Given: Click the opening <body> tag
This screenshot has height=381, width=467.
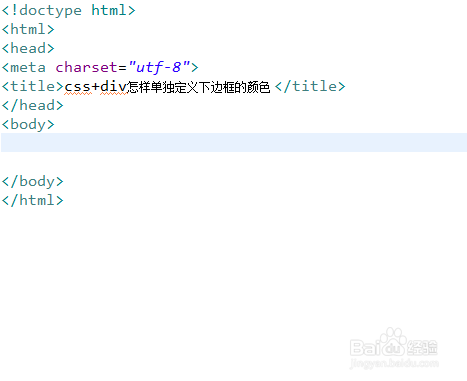Looking at the screenshot, I should (x=28, y=125).
